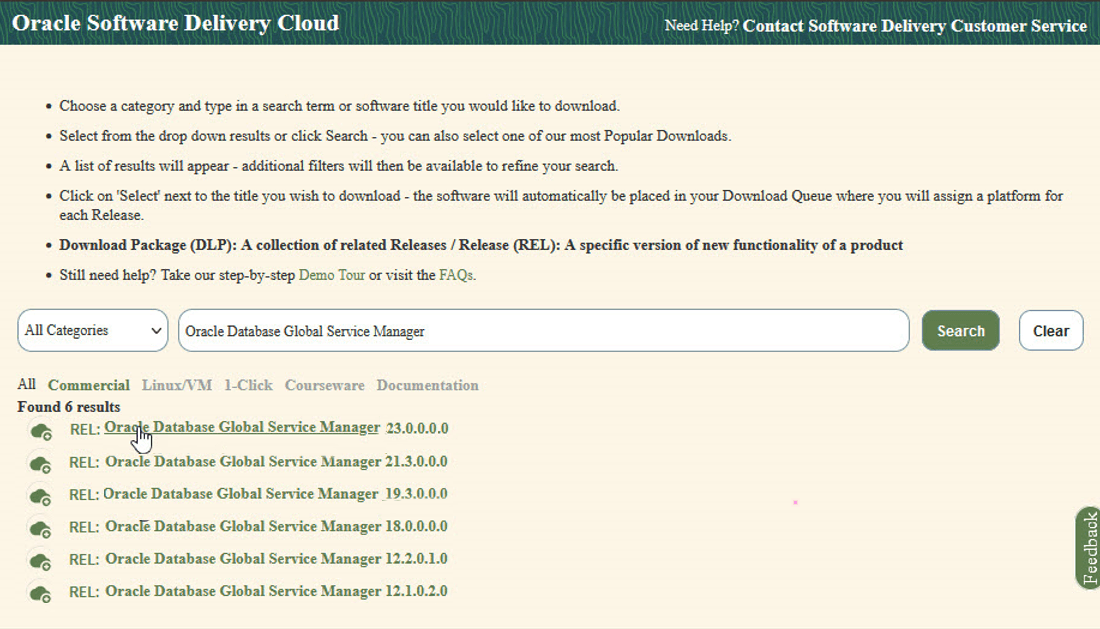Click the Clear button

pyautogui.click(x=1050, y=330)
